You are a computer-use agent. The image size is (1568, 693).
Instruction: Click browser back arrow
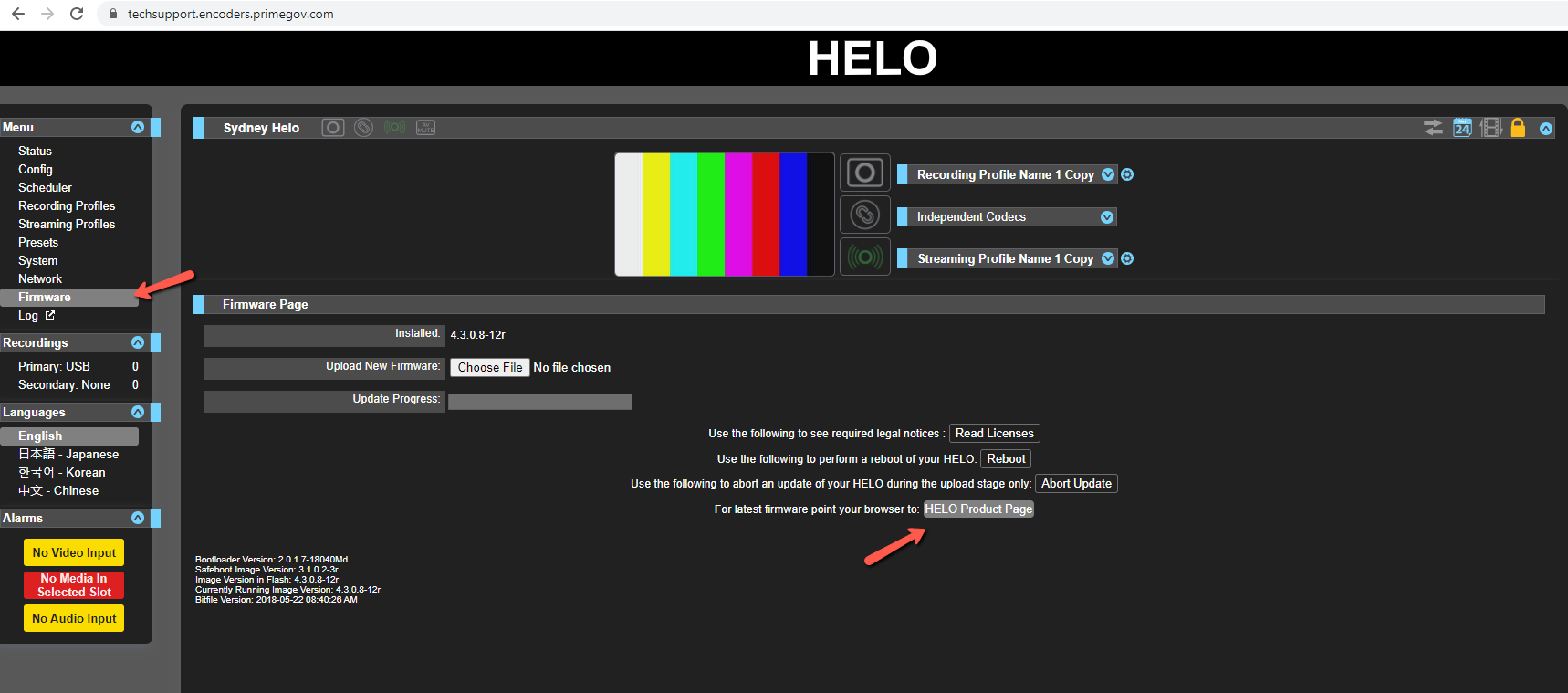(18, 14)
